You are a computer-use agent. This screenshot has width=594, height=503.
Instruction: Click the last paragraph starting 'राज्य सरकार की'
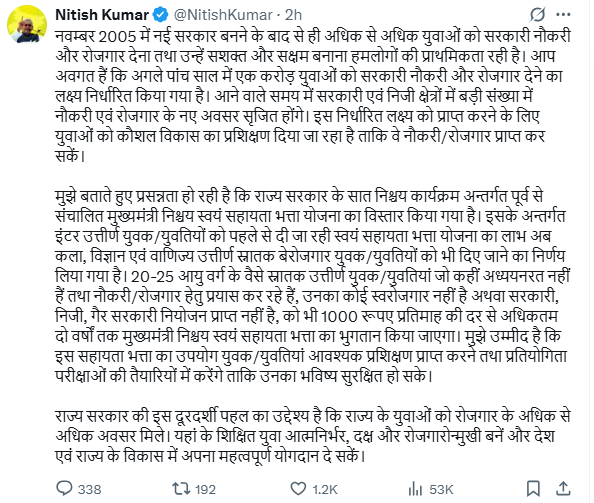click(313, 436)
